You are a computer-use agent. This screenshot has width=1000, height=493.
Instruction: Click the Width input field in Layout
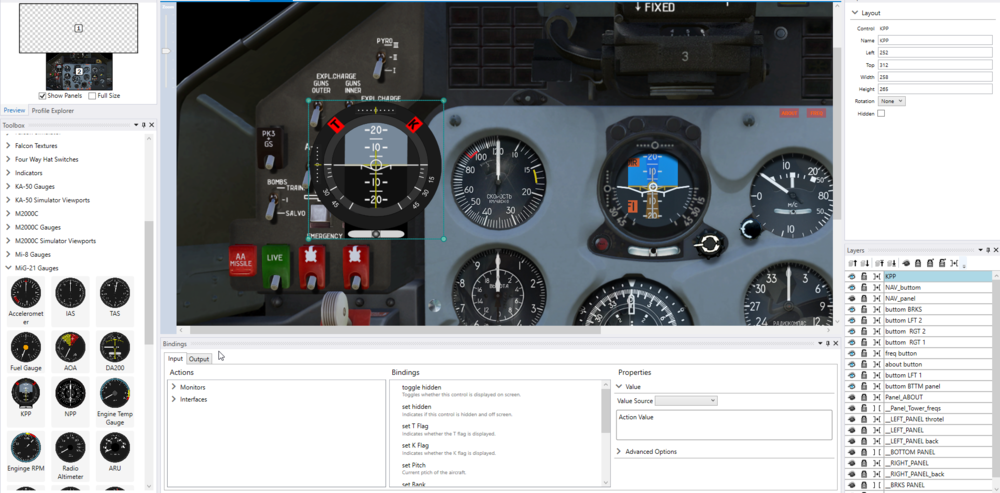tap(935, 77)
